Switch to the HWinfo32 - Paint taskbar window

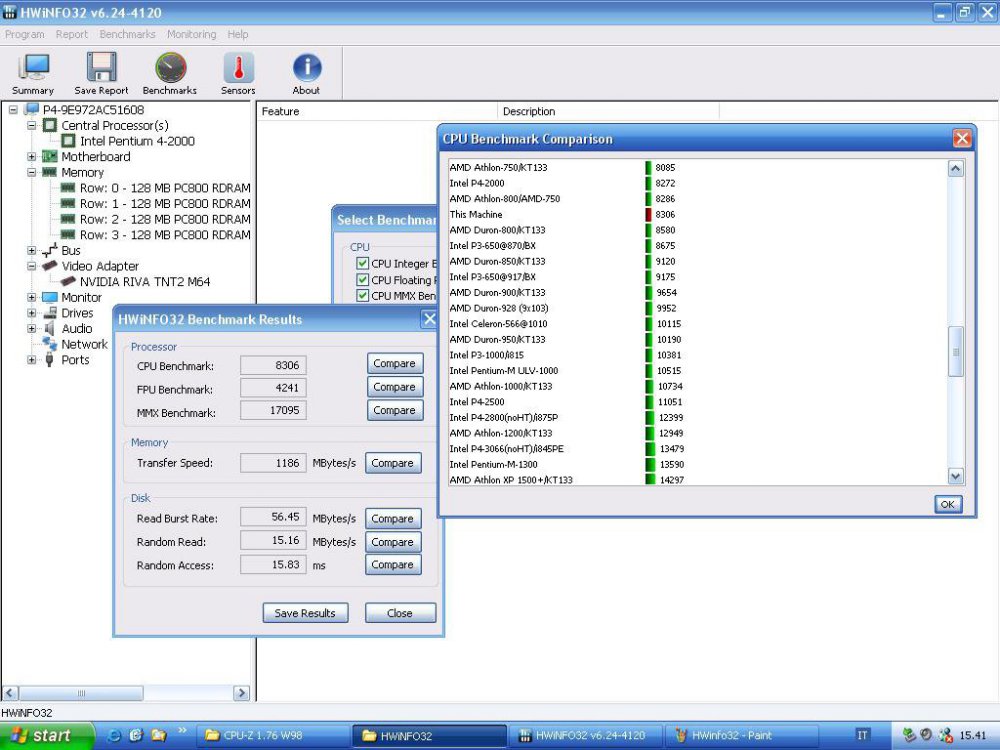coord(743,734)
